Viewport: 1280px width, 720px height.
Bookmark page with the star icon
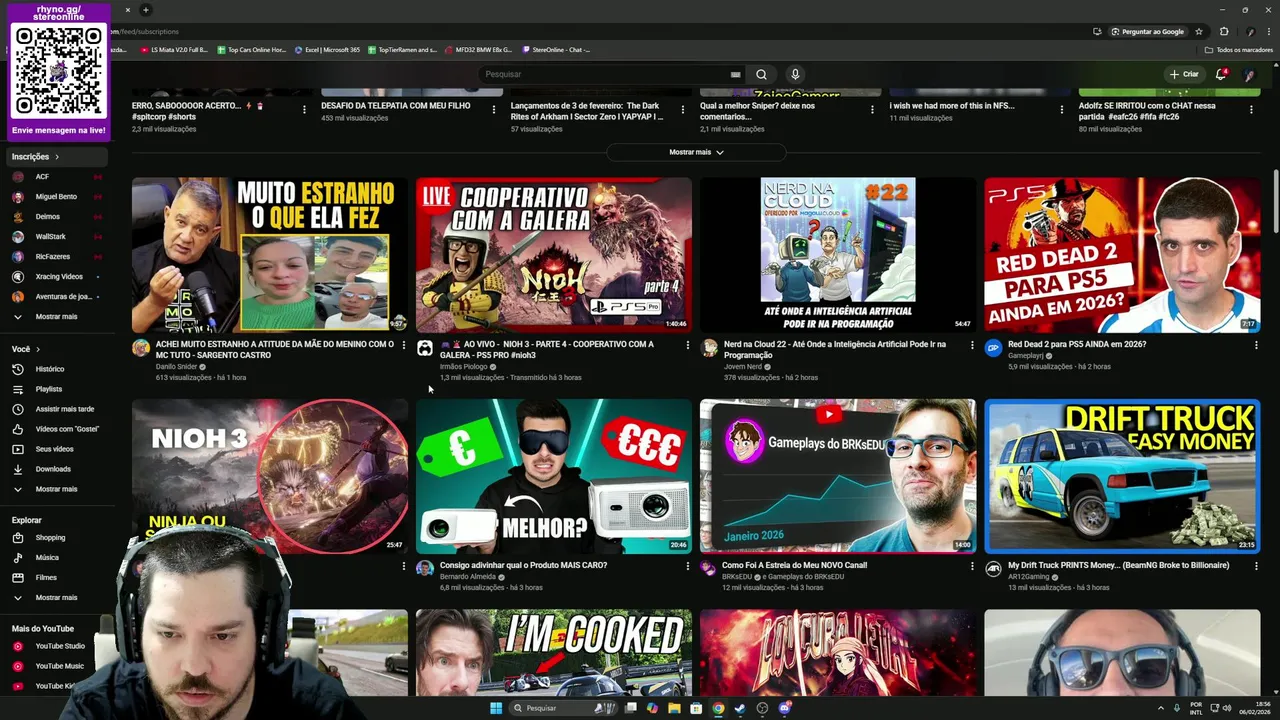[1199, 31]
